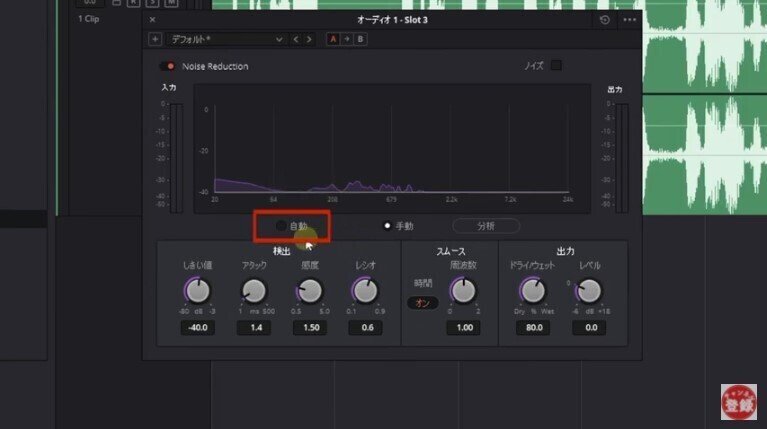Screen dimensions: 767x429
Task: Close the オーディオ 1 - Slot 3 plugin window
Action: (152, 20)
